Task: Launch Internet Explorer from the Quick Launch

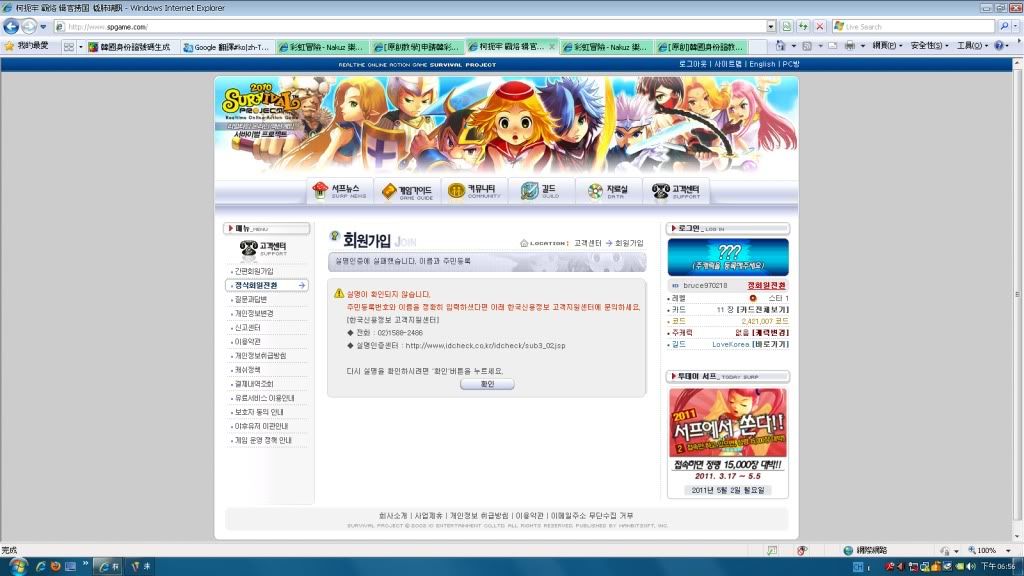Action: (x=40, y=566)
